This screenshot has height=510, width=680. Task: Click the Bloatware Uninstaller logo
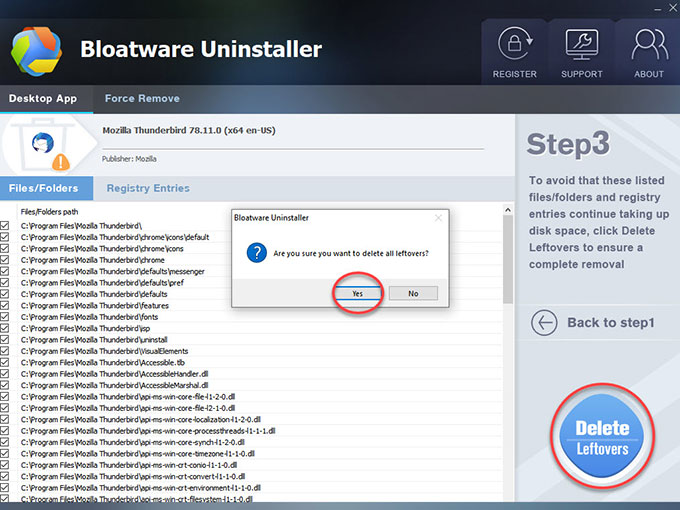point(36,51)
